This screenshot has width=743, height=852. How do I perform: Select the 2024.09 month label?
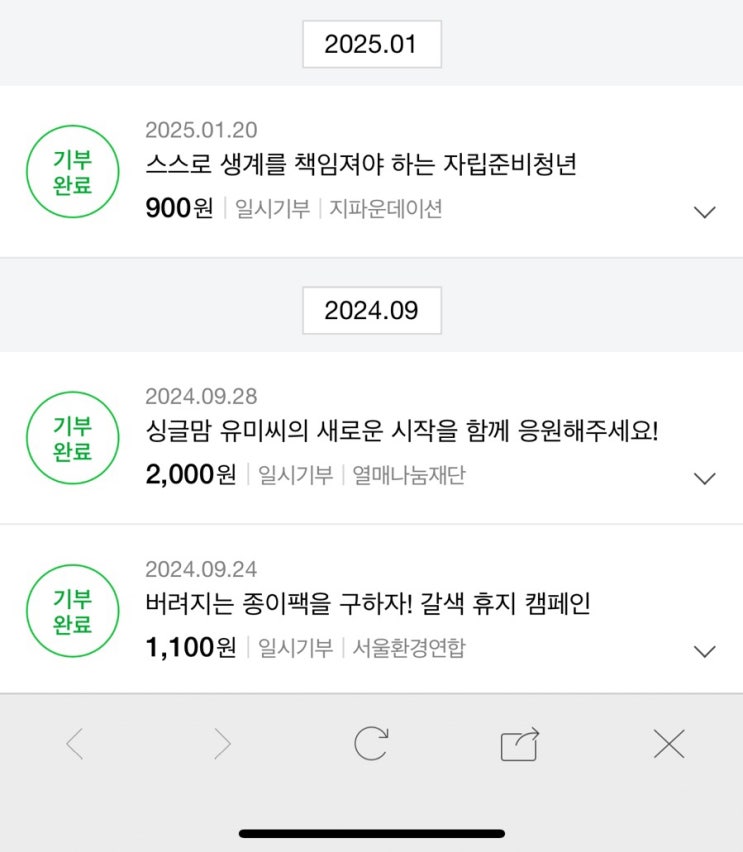coord(371,310)
